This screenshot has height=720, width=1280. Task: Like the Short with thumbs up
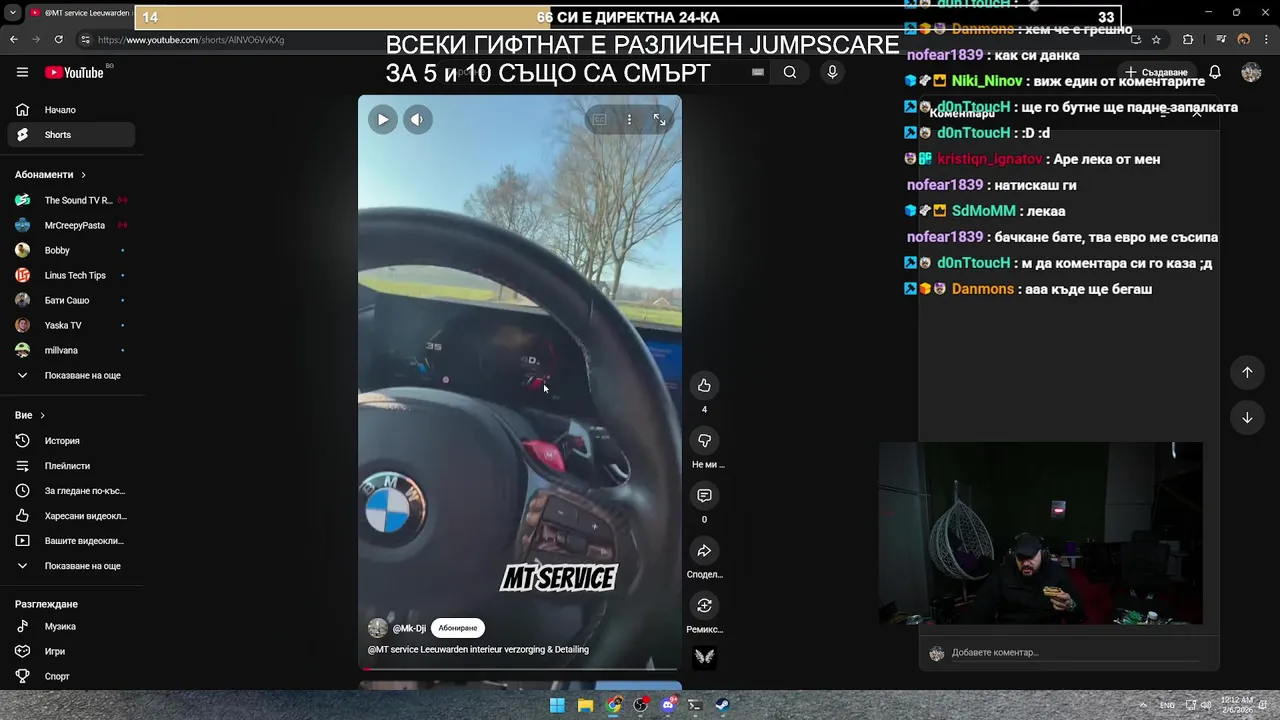704,386
